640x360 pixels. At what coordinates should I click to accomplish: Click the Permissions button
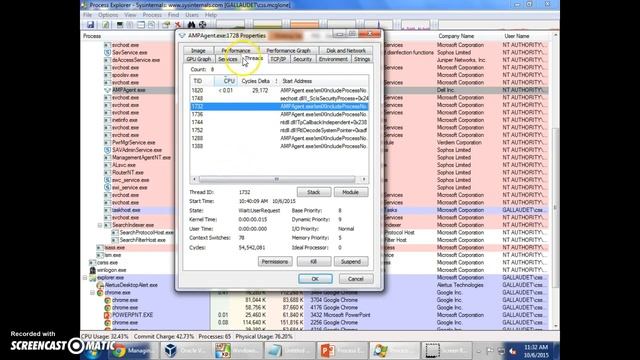pos(275,262)
